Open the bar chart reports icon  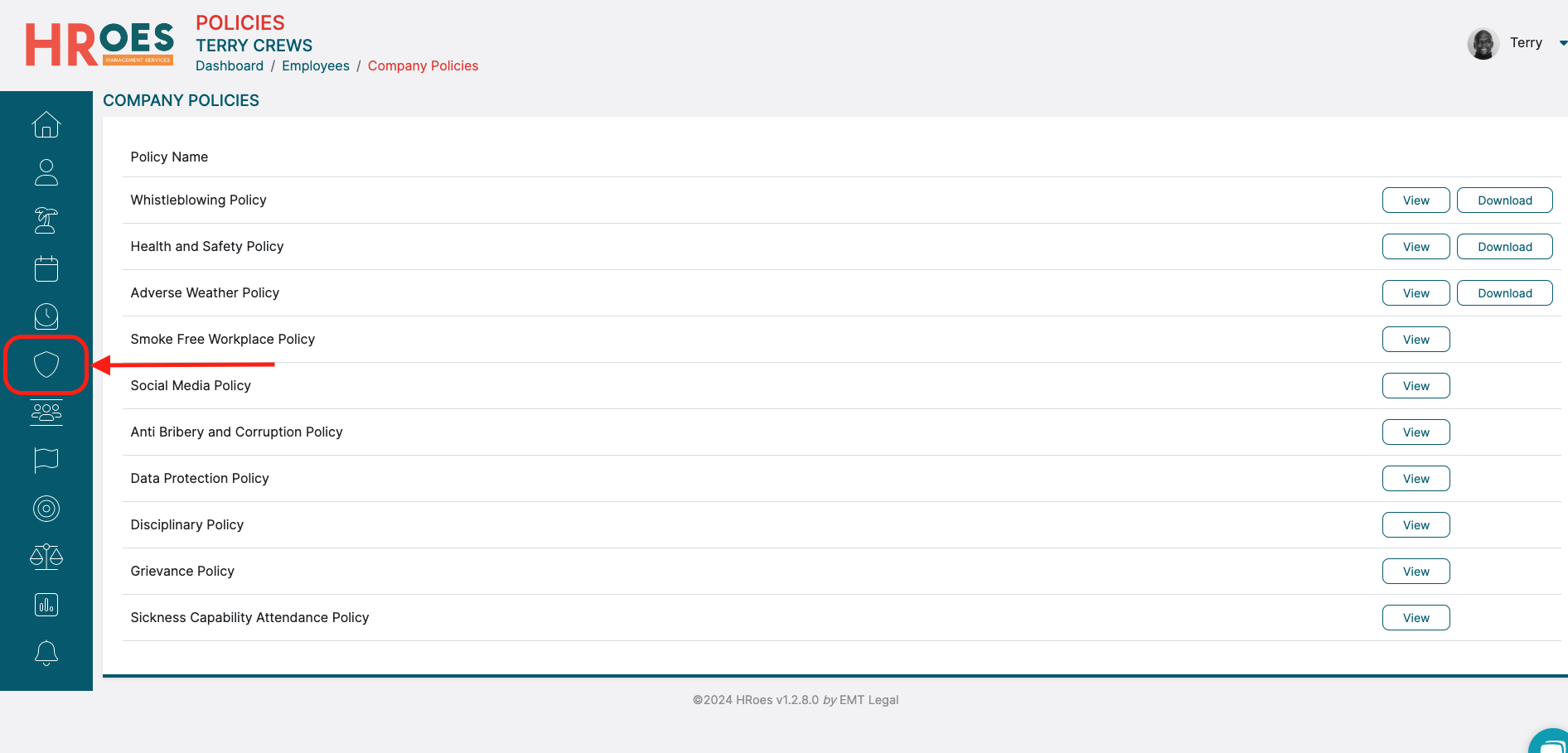coord(46,605)
